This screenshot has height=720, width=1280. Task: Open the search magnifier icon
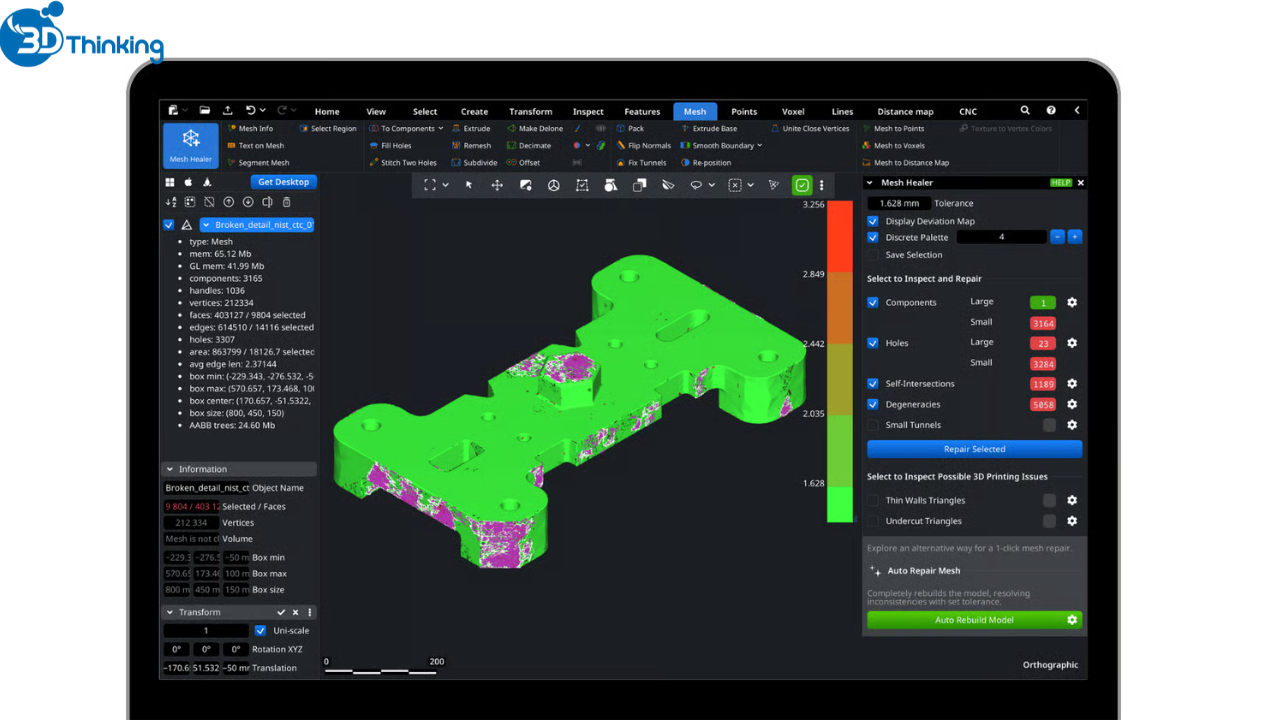[x=1025, y=111]
